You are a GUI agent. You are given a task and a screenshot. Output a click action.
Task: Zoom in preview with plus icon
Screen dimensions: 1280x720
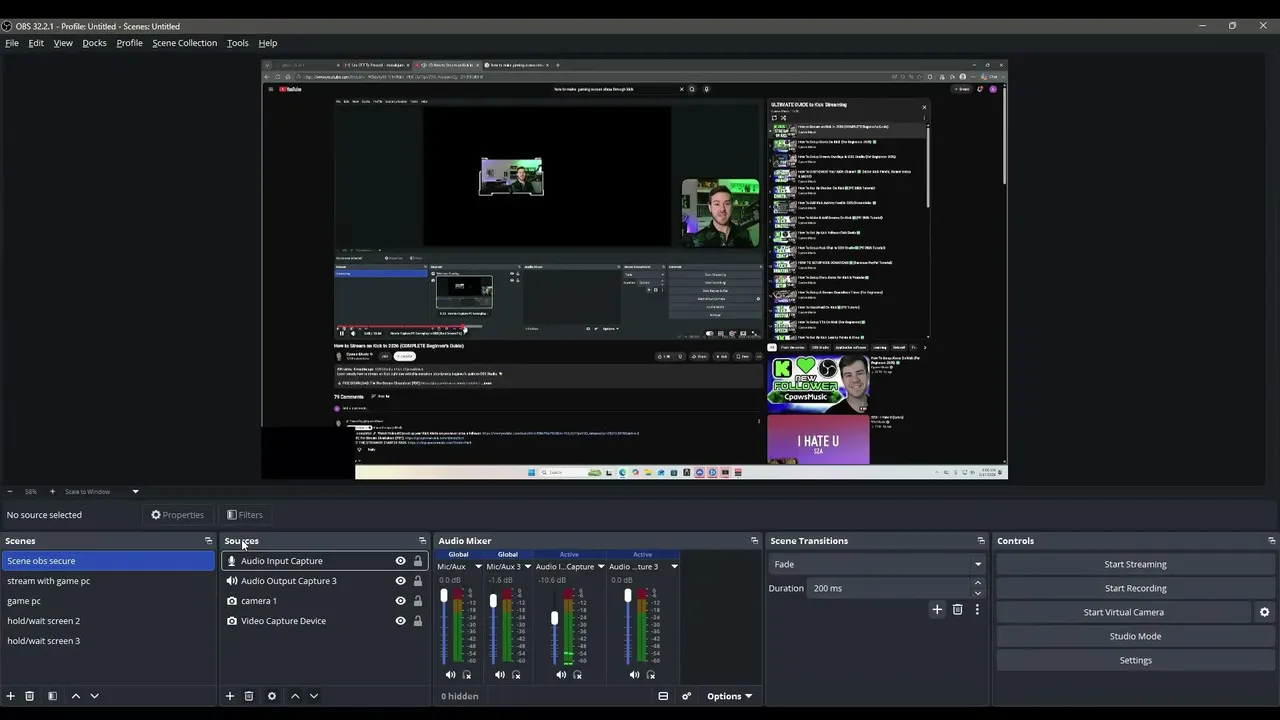[52, 492]
